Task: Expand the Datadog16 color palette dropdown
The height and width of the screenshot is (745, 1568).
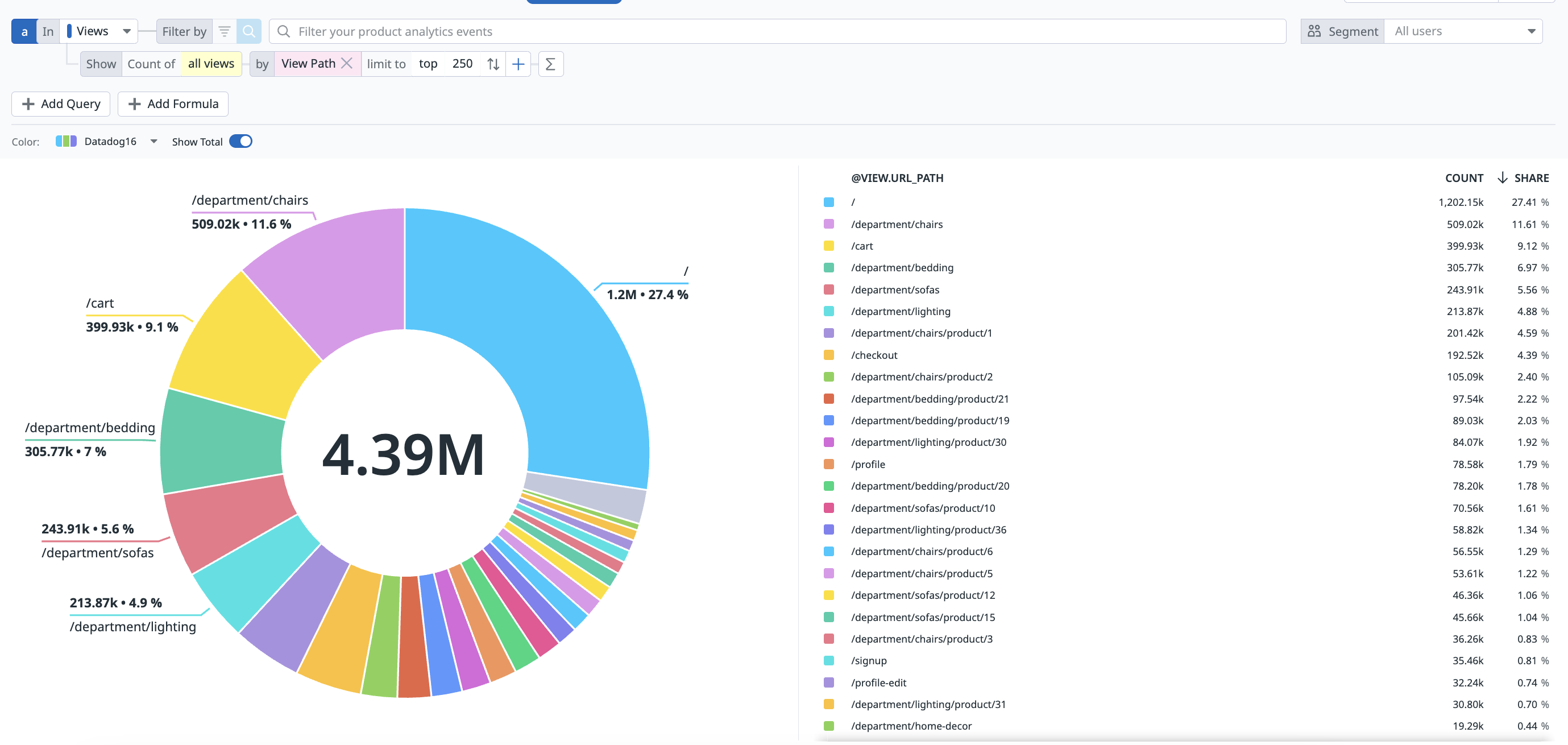Action: tap(154, 141)
